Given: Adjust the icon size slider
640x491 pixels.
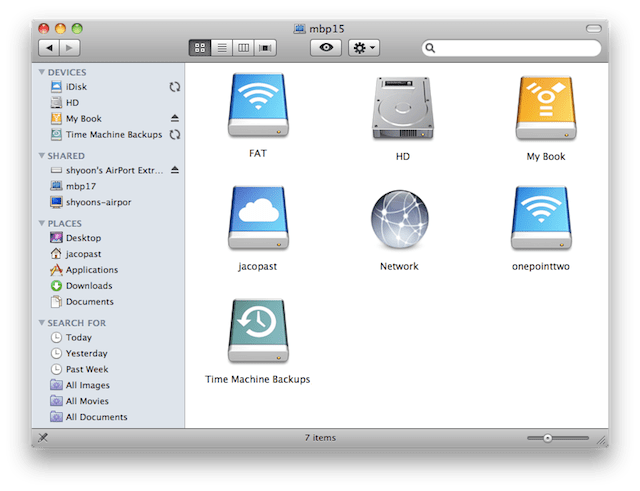Looking at the screenshot, I should tap(547, 438).
